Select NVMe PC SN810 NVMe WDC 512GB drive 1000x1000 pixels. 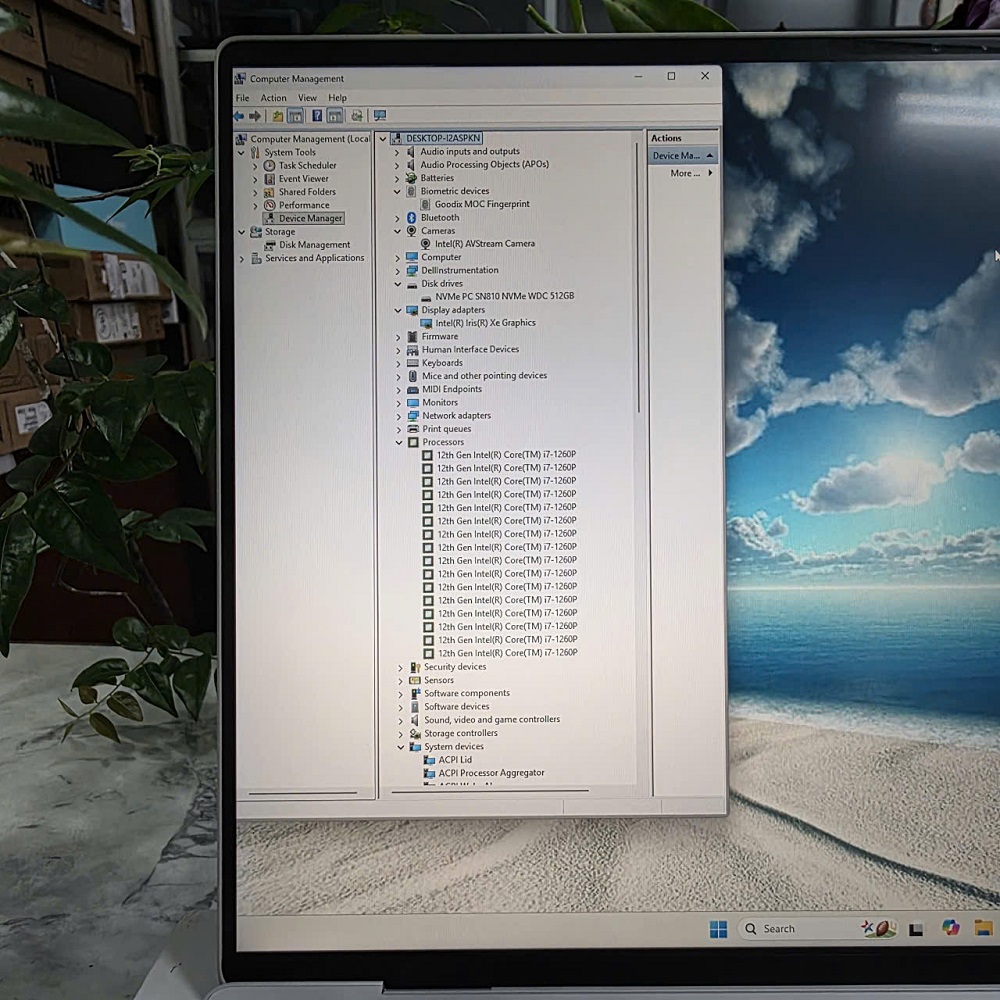(504, 296)
